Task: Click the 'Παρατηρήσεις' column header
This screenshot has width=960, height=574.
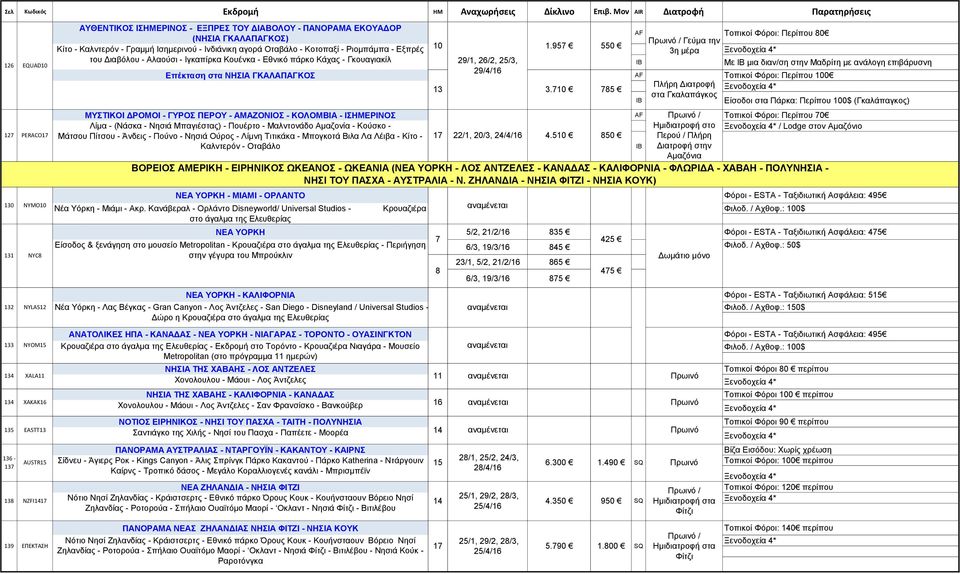Action: point(841,12)
